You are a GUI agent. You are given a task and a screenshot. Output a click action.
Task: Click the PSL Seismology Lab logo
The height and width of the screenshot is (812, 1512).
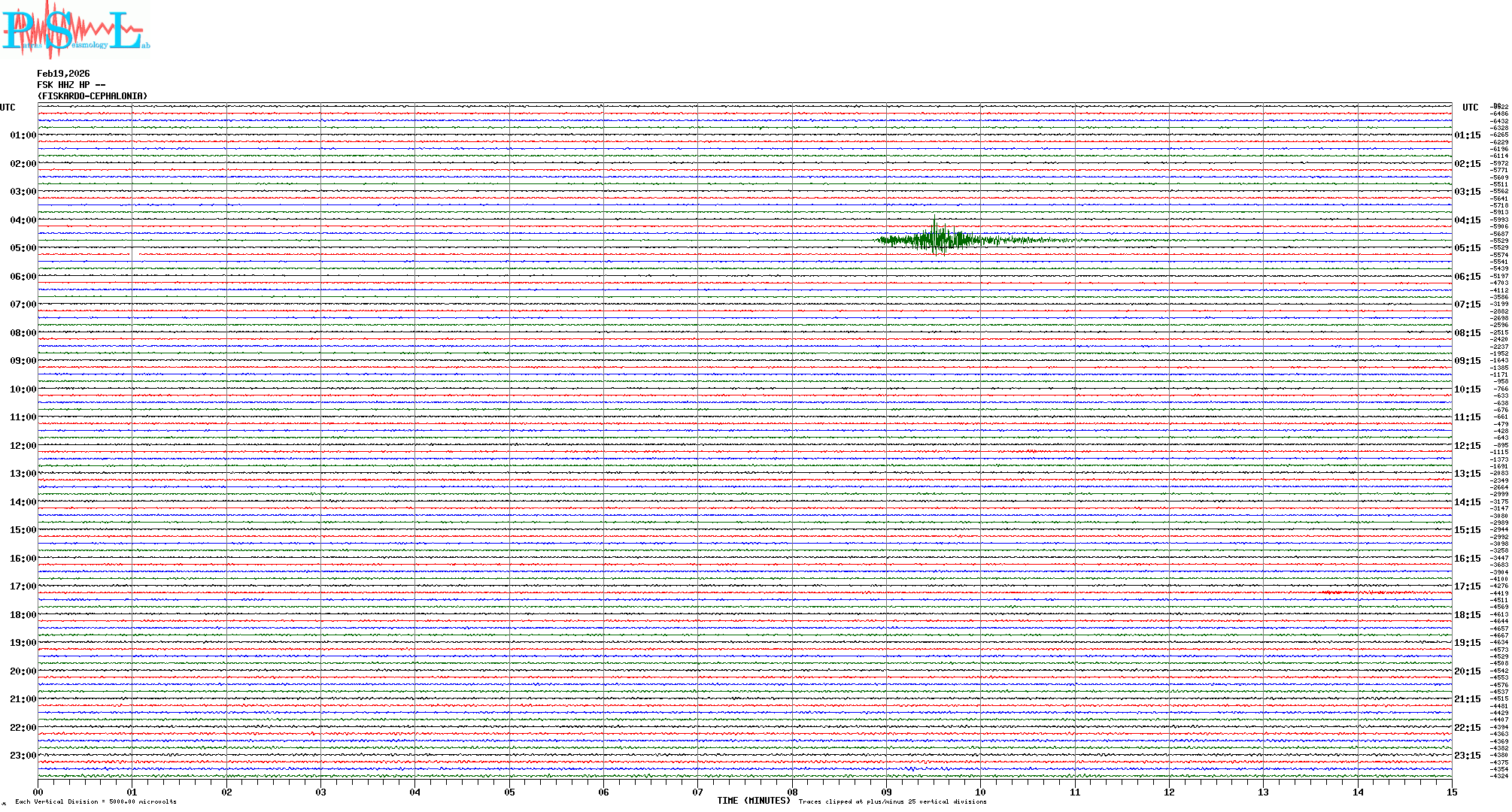tap(74, 30)
